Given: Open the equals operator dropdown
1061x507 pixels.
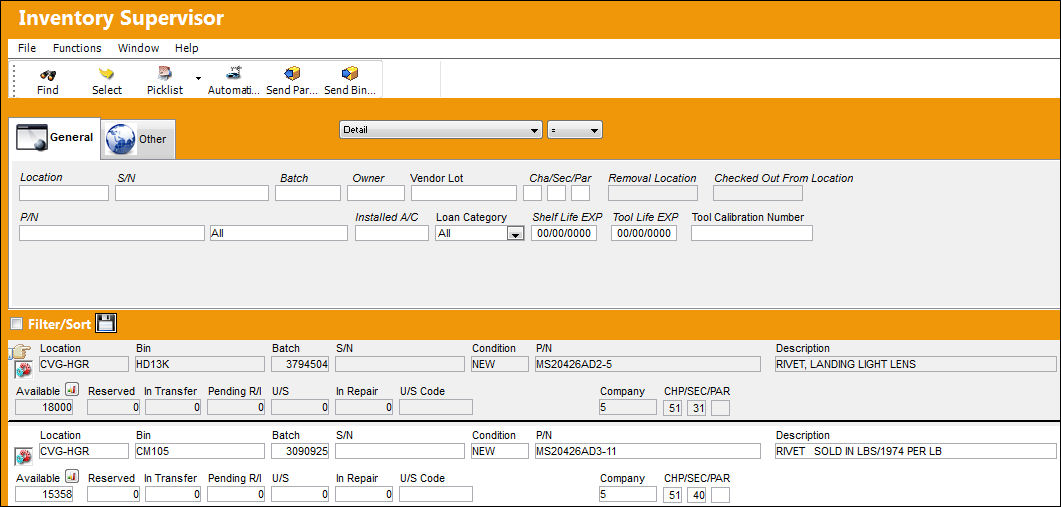Looking at the screenshot, I should 574,130.
